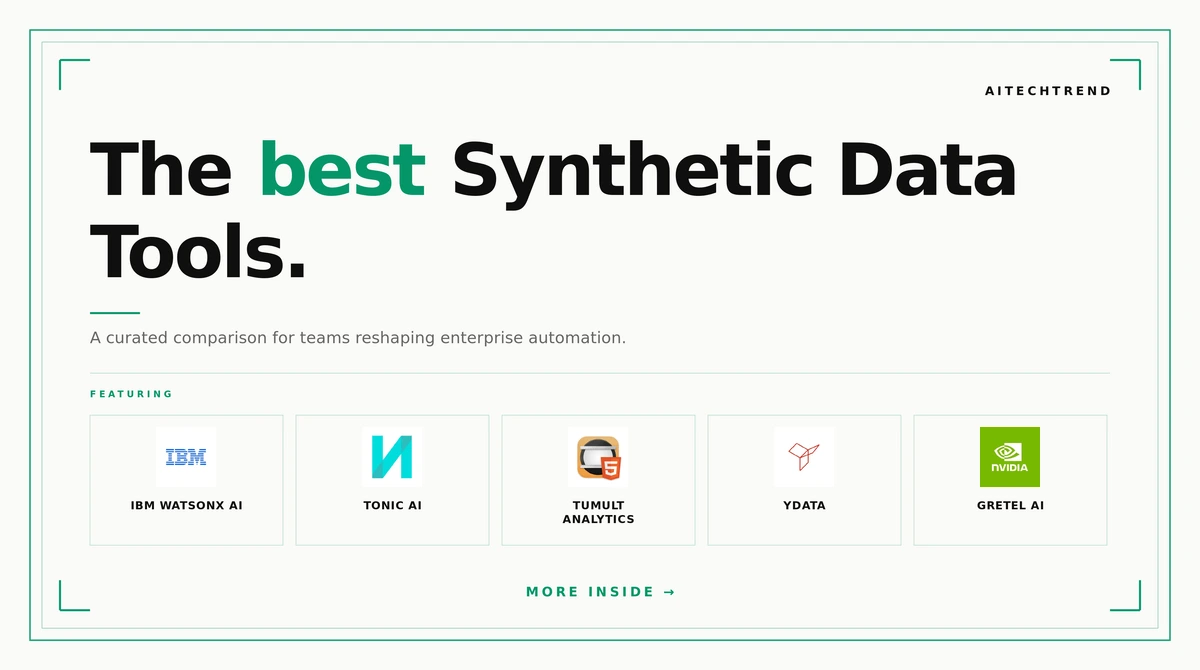Click the IBM logo icon

point(186,457)
